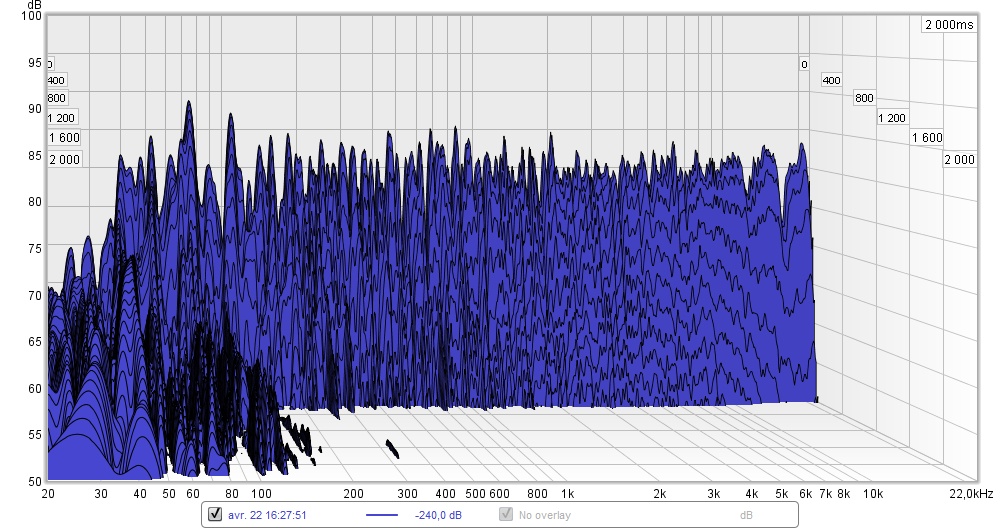Click the 100 dB level axis label
This screenshot has height=529, width=1000.
point(31,15)
